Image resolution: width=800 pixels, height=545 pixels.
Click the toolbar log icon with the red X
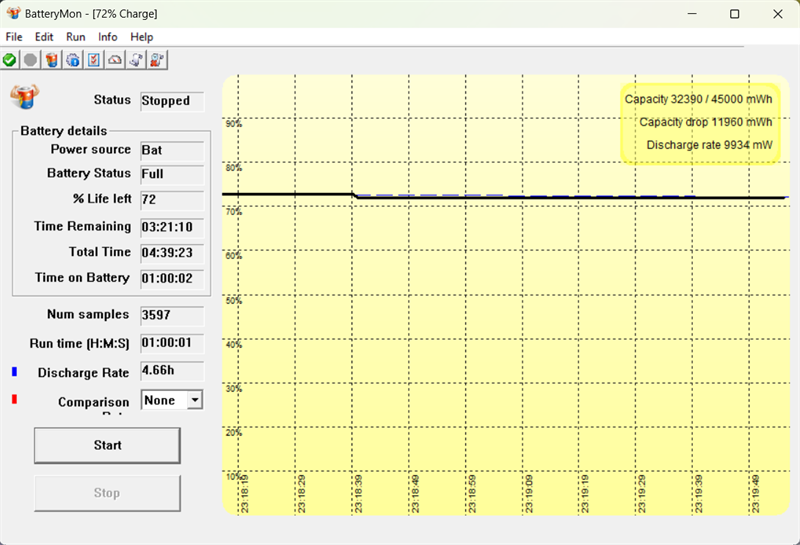point(157,60)
